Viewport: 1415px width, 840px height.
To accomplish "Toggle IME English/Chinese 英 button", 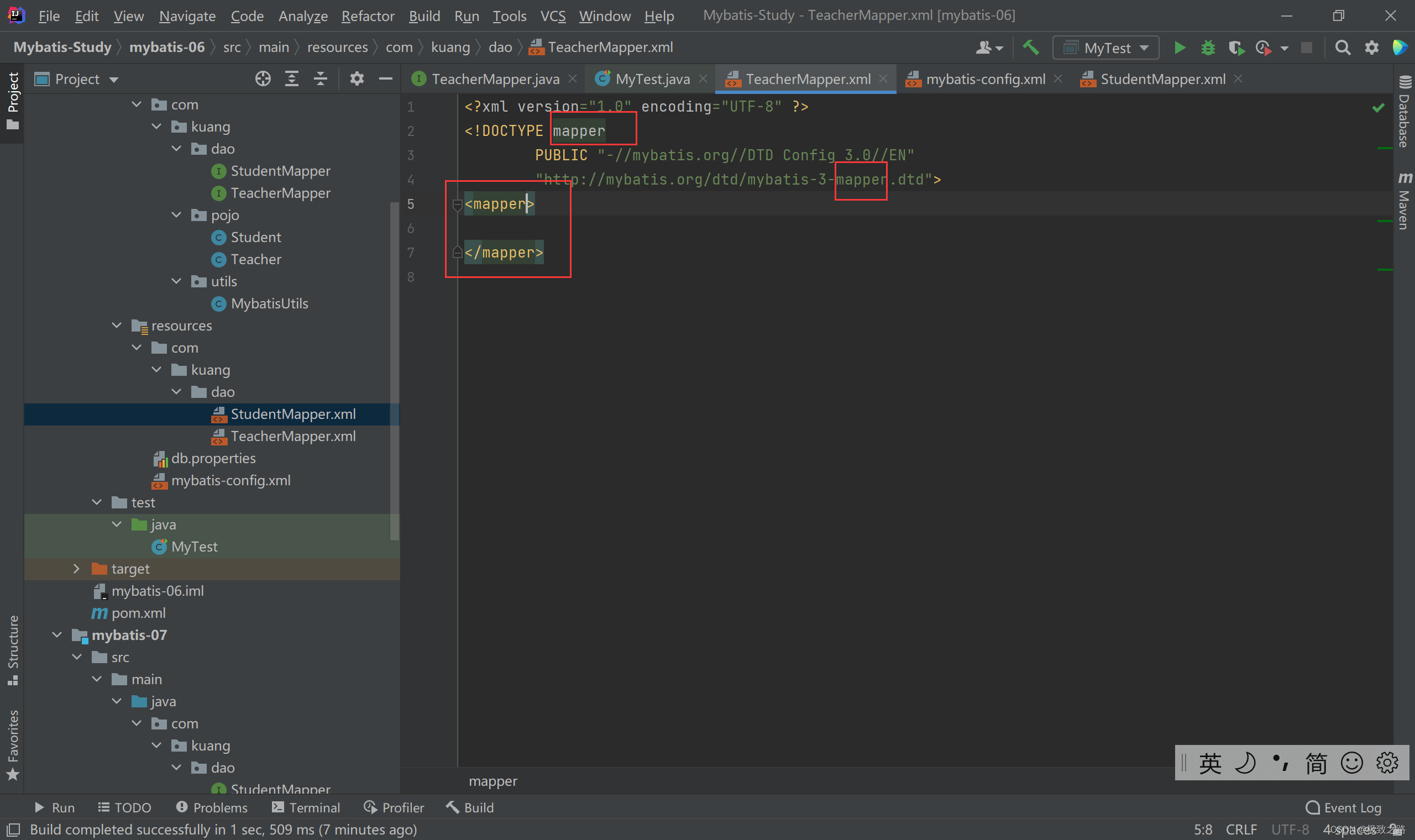I will [x=1210, y=763].
